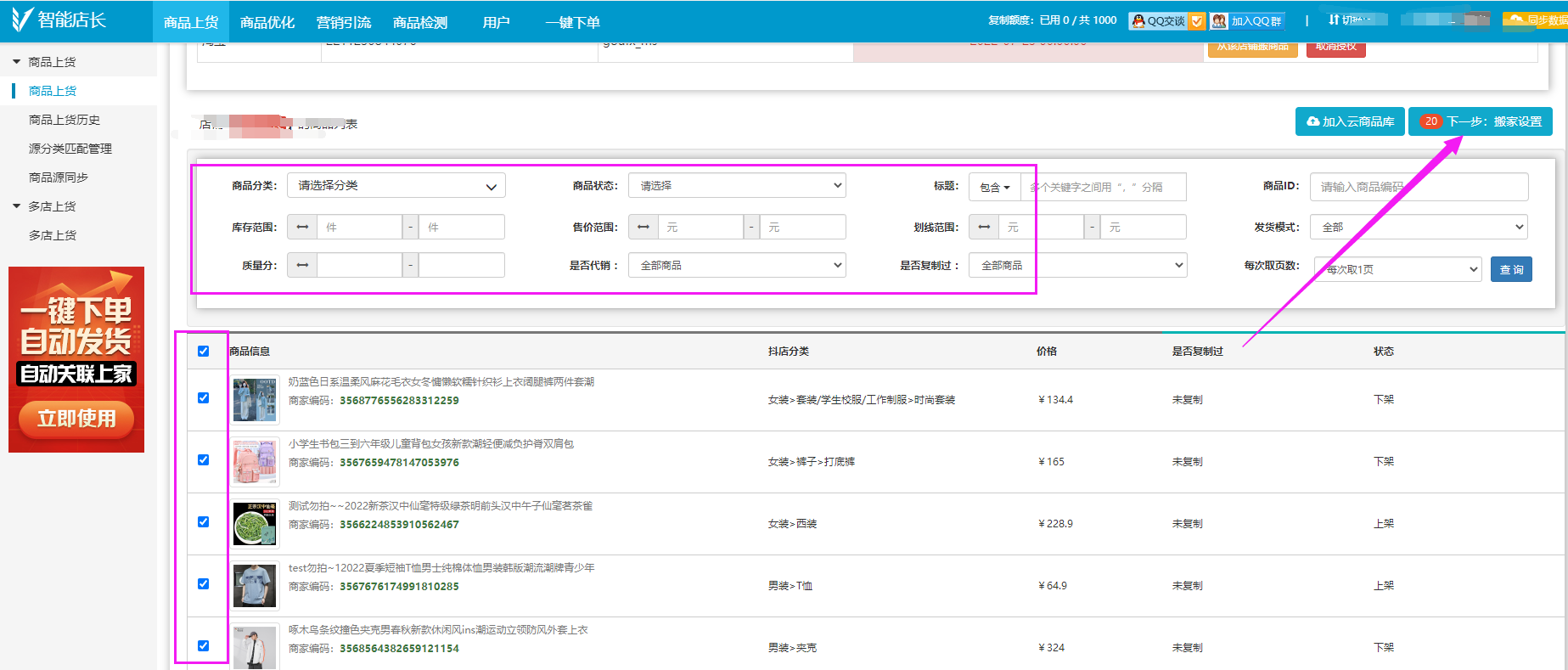Toggle the select-all checkbox in table header
This screenshot has width=1568, height=670.
pos(204,352)
